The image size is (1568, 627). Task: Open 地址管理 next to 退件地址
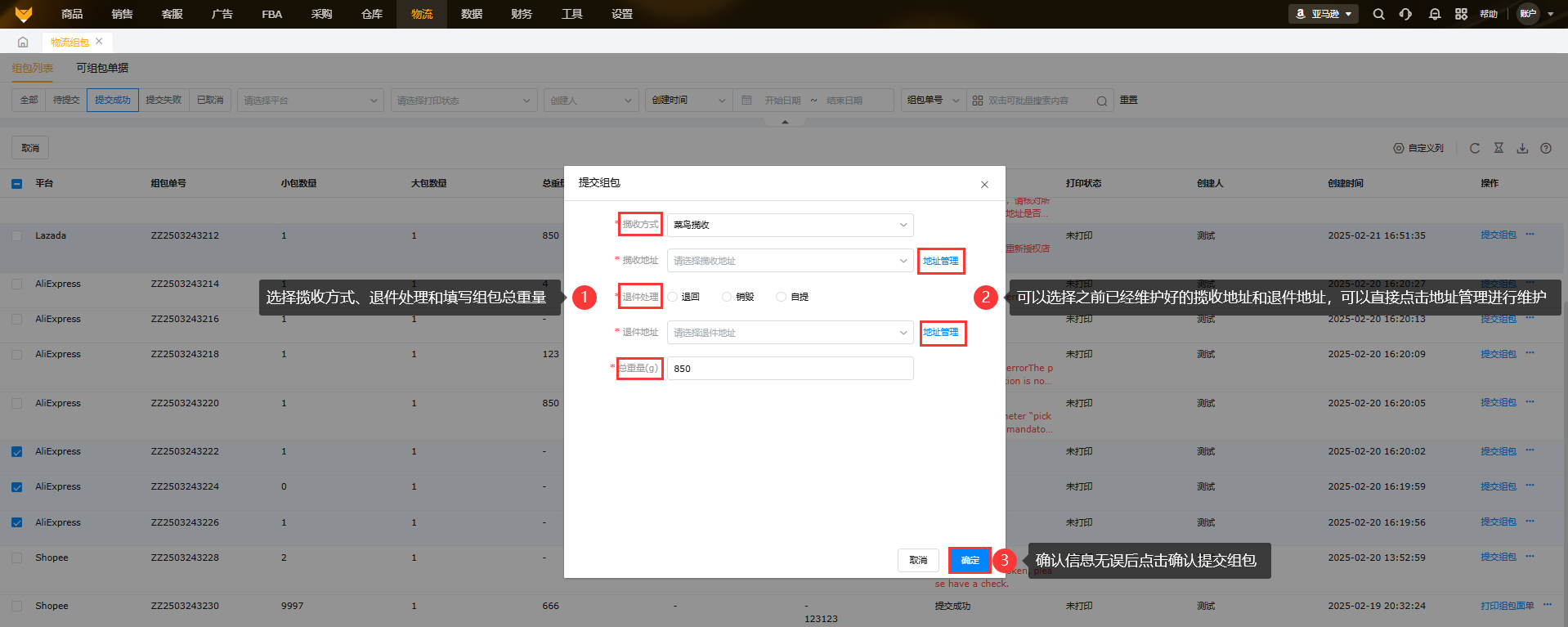(x=941, y=333)
